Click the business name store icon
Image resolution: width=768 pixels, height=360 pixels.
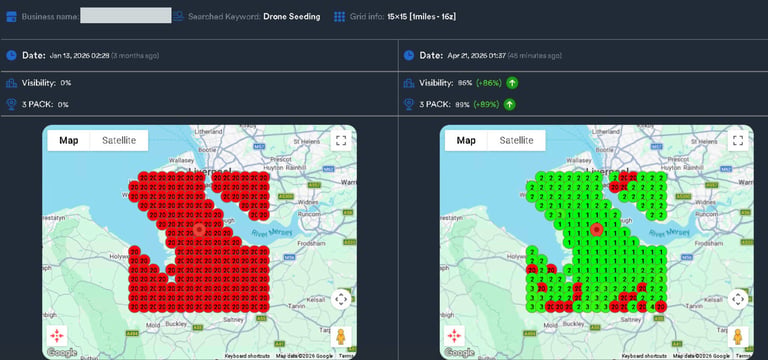pos(11,17)
